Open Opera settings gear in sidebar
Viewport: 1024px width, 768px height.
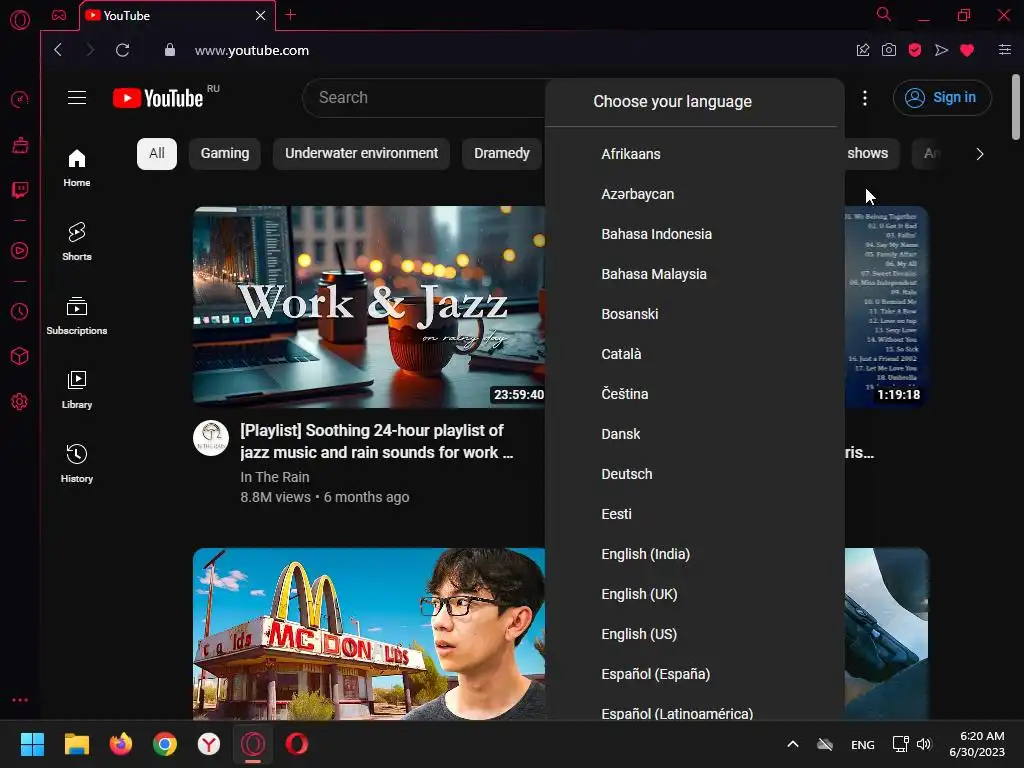pyautogui.click(x=20, y=402)
